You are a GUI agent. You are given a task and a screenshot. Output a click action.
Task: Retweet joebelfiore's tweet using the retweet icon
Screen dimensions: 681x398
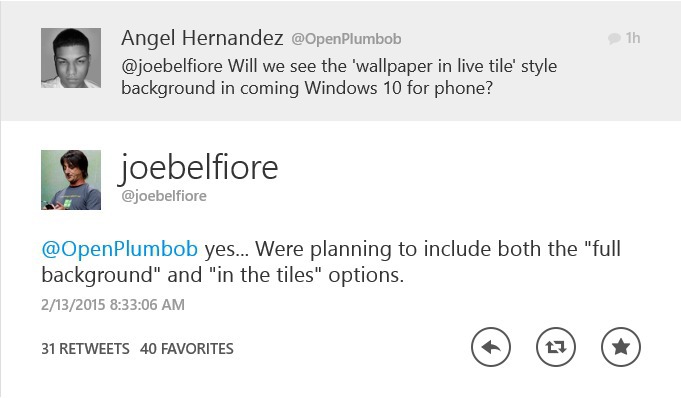tap(556, 347)
